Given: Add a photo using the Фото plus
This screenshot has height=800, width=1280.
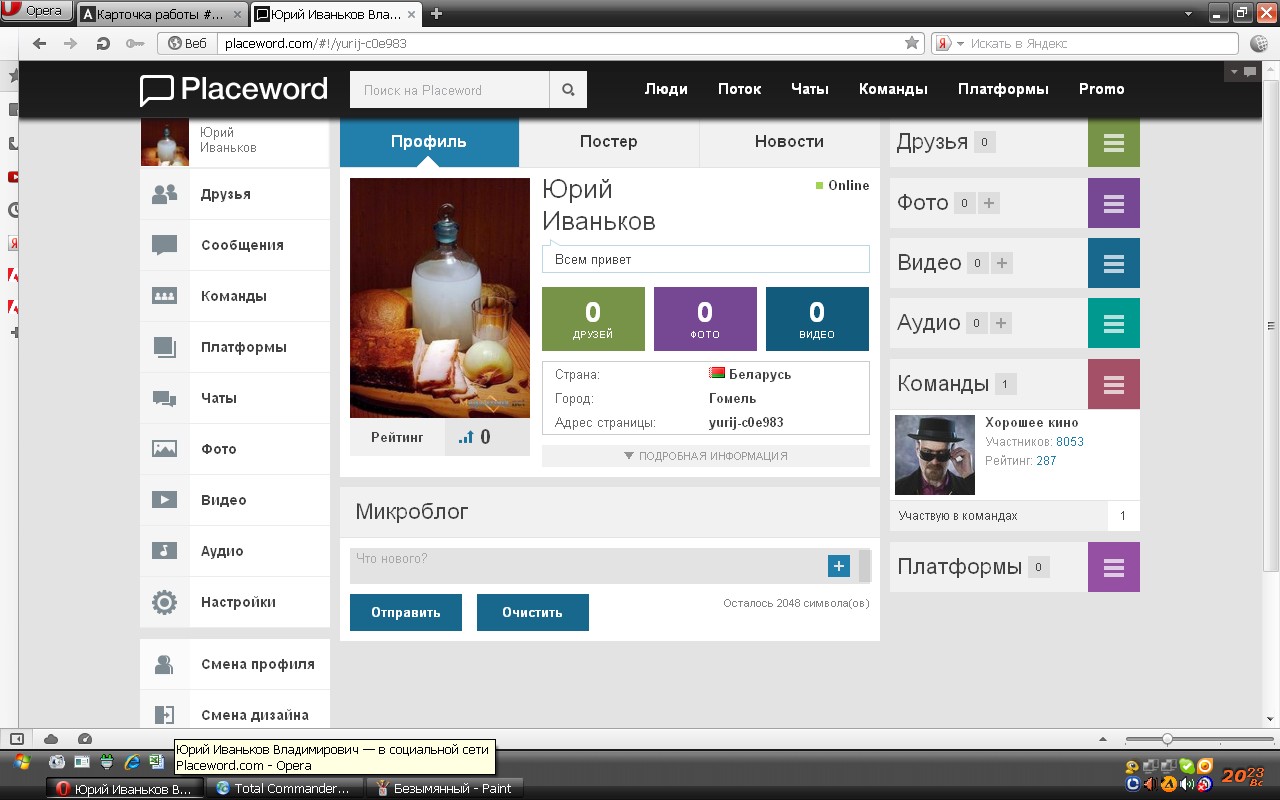Looking at the screenshot, I should 989,203.
